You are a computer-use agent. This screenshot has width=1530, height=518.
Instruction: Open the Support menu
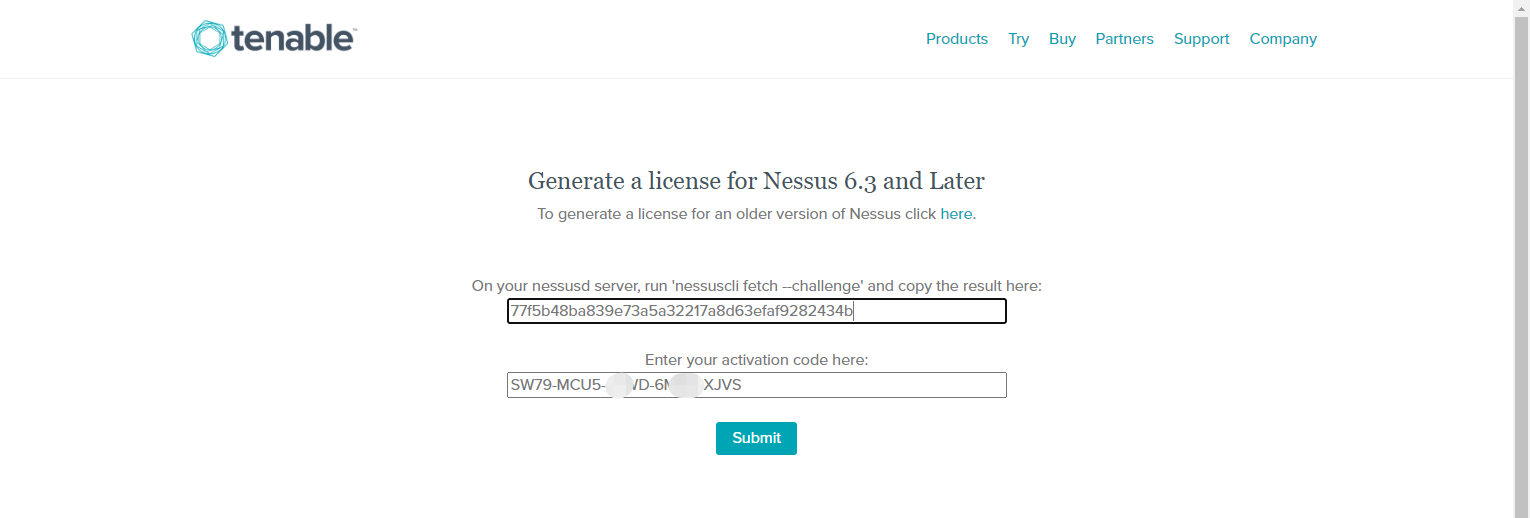1201,39
